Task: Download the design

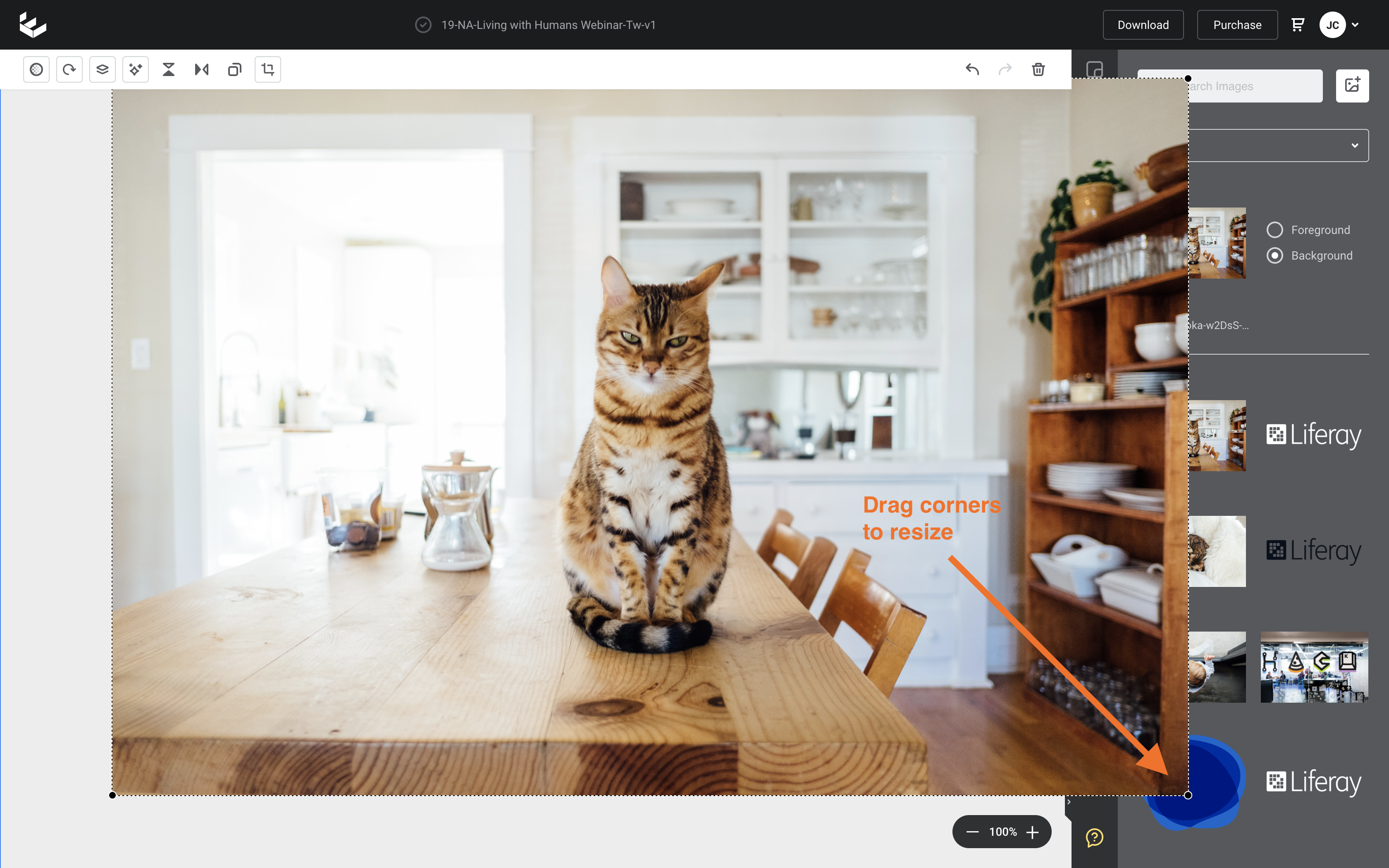Action: (x=1143, y=25)
